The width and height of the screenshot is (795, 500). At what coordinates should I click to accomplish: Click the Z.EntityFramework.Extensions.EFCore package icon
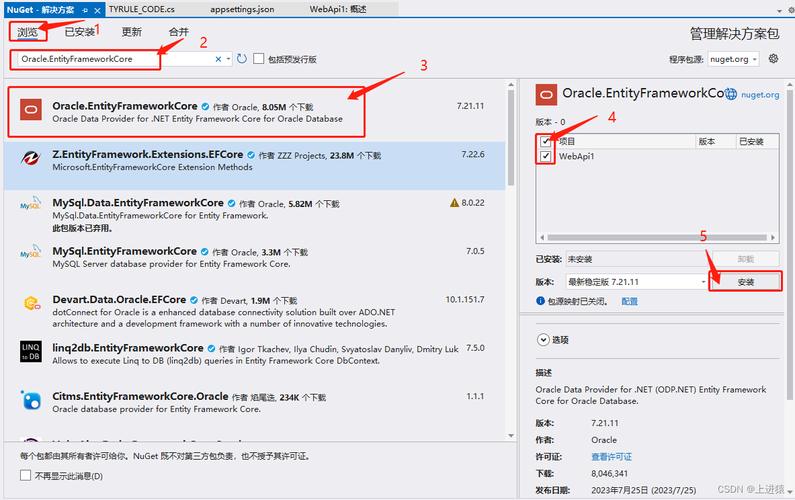[31, 158]
